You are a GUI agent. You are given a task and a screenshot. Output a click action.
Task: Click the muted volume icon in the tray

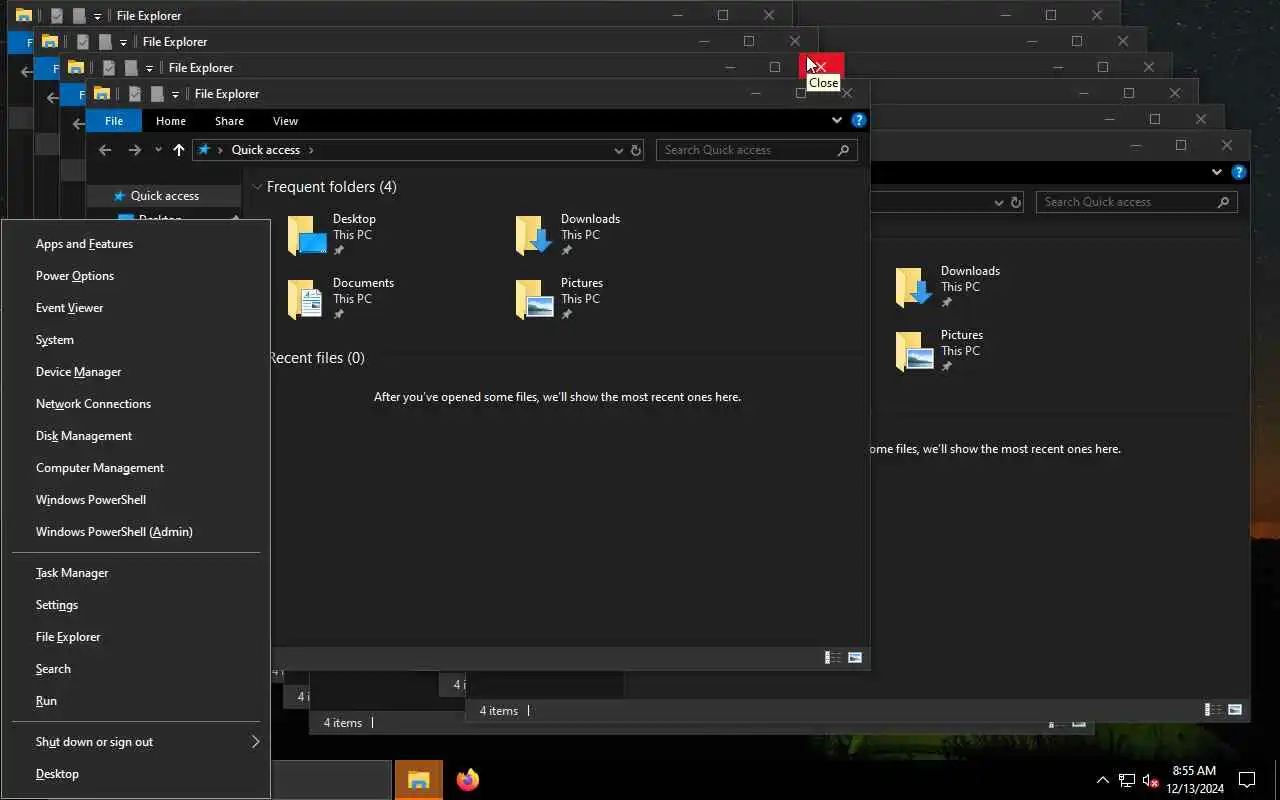1151,780
